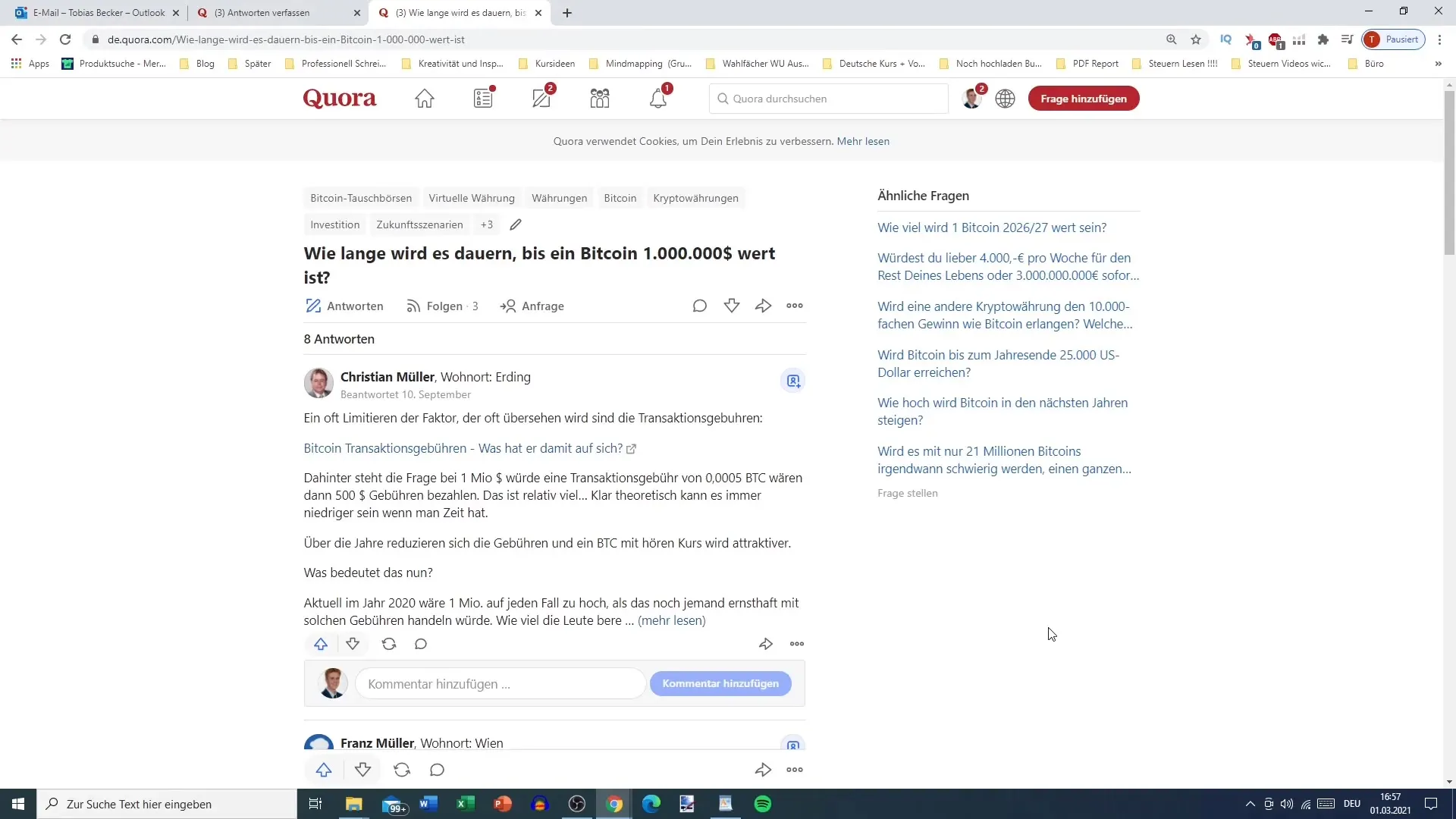Click the Antworten button to answer
Viewport: 1456px width, 819px height.
[x=344, y=306]
